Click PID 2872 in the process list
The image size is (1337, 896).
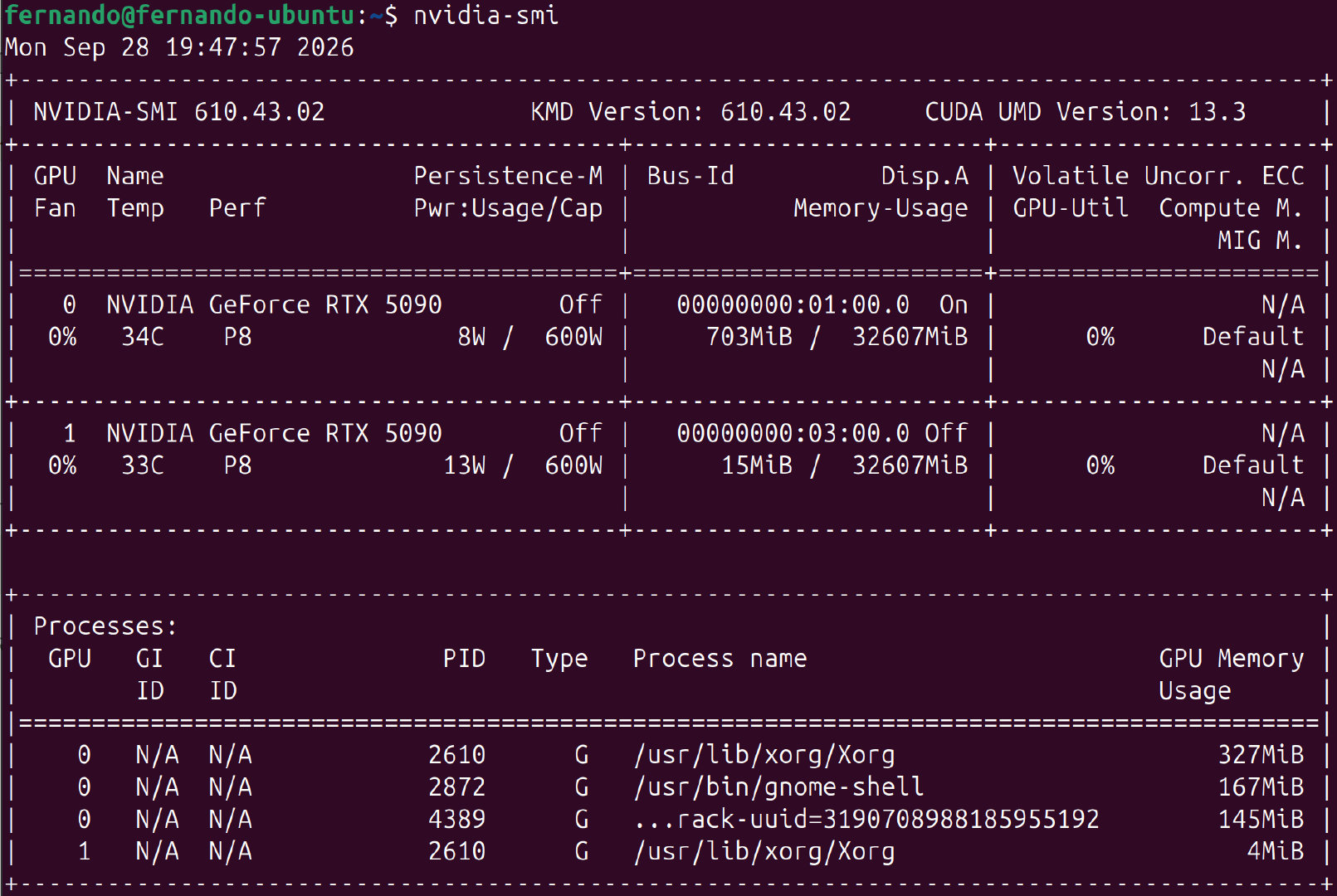point(456,787)
